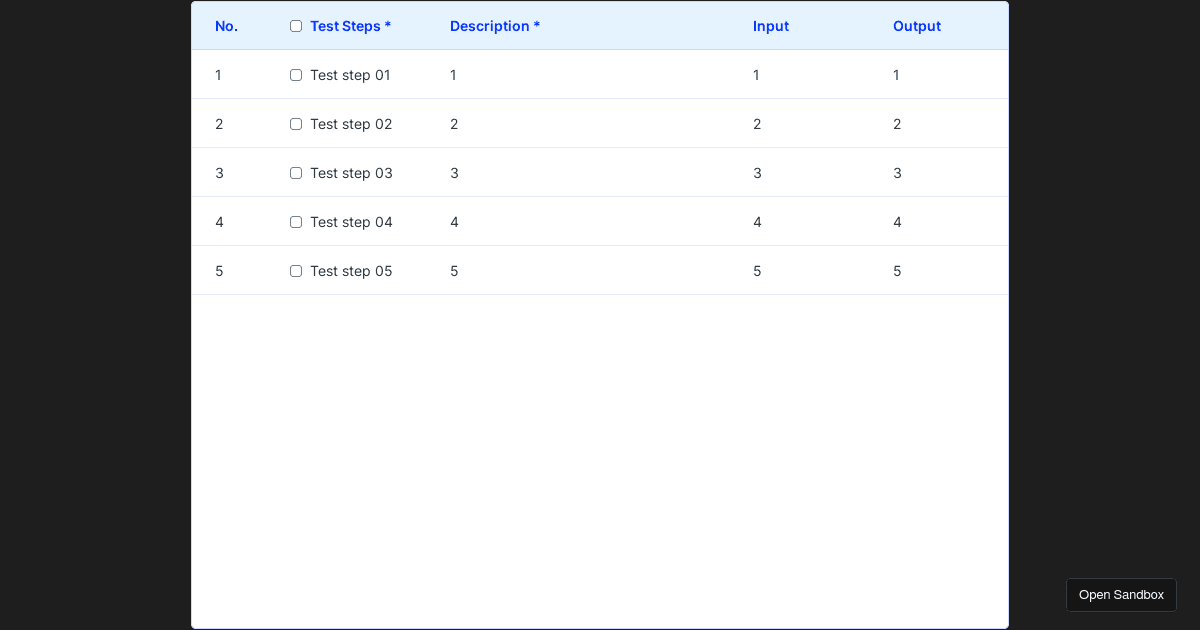Select the Test step 04 checkbox
The width and height of the screenshot is (1200, 630).
point(296,222)
